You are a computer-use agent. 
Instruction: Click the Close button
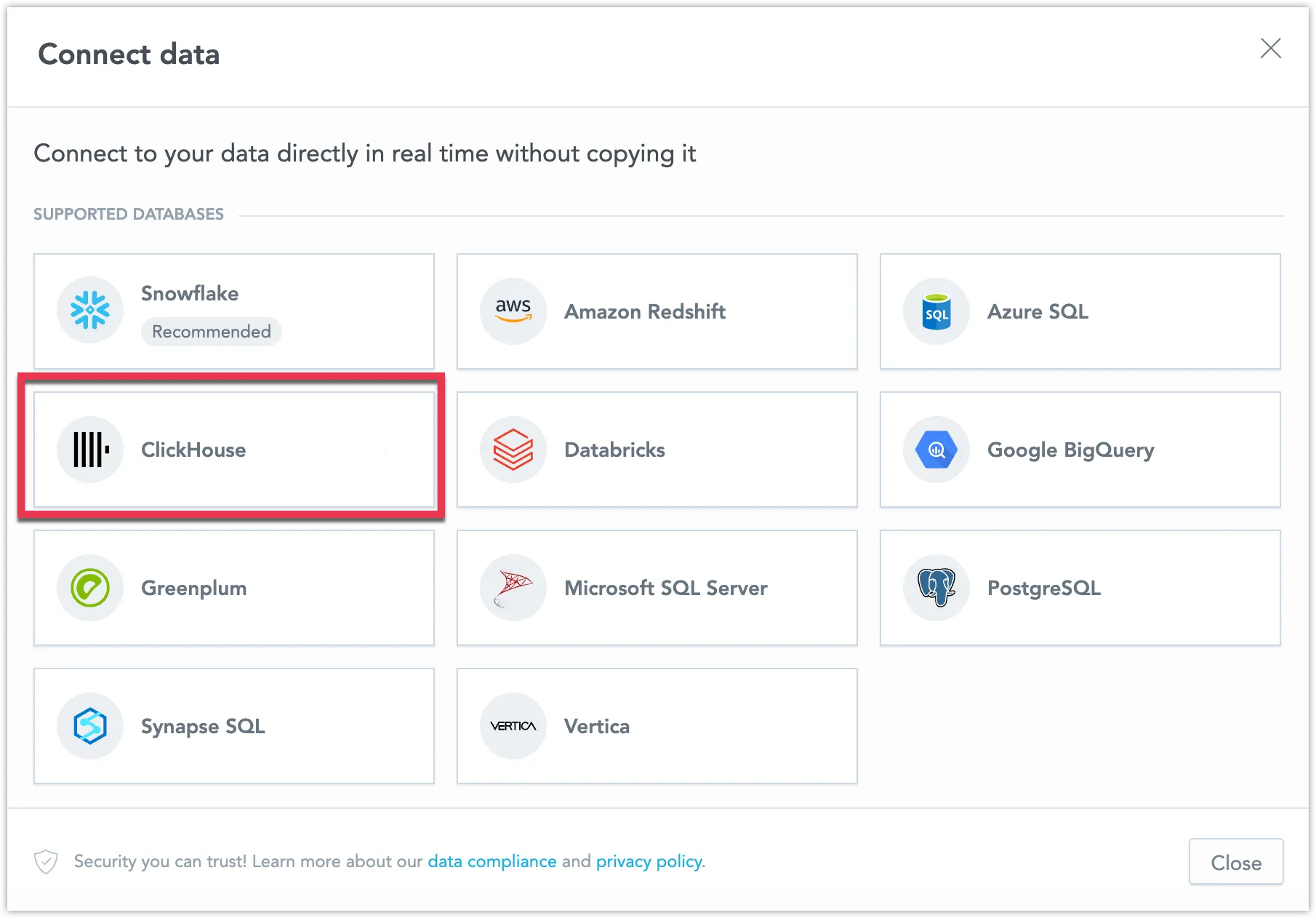(x=1235, y=862)
